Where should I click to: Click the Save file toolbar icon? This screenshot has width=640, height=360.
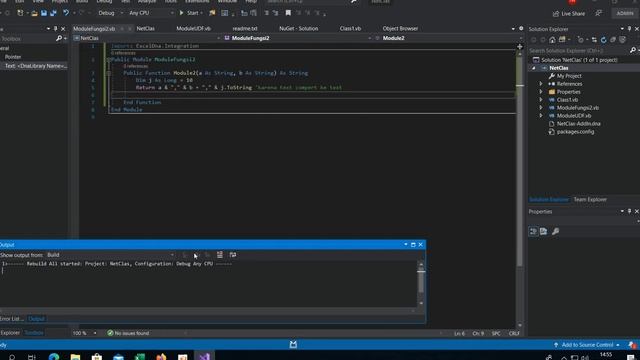click(44, 13)
